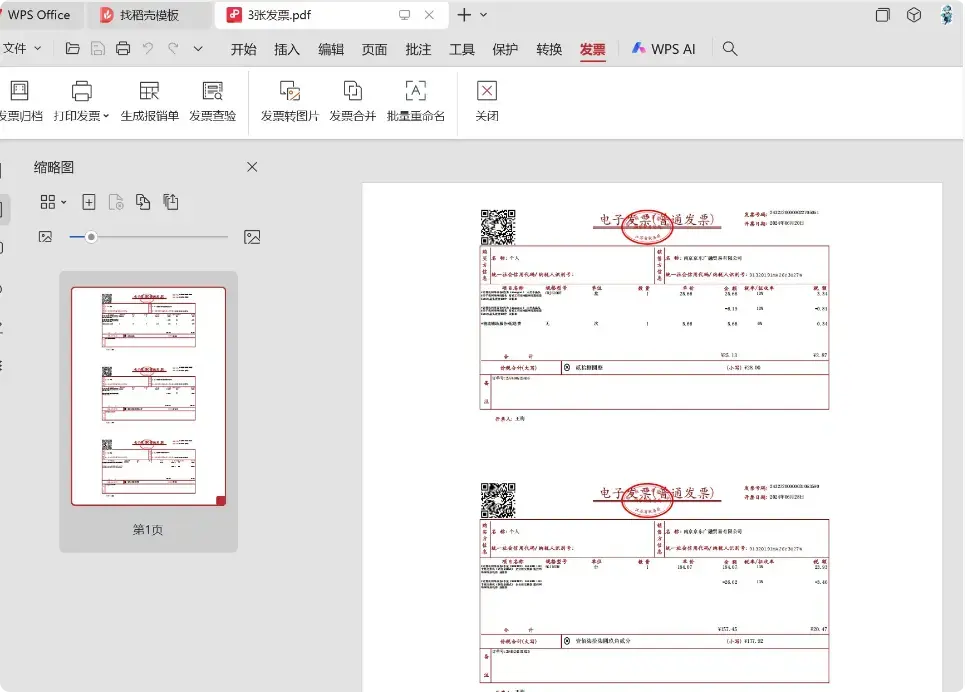Image resolution: width=965 pixels, height=692 pixels.
Task: Select the copy pages icon in thumbnail panel
Action: (x=144, y=201)
